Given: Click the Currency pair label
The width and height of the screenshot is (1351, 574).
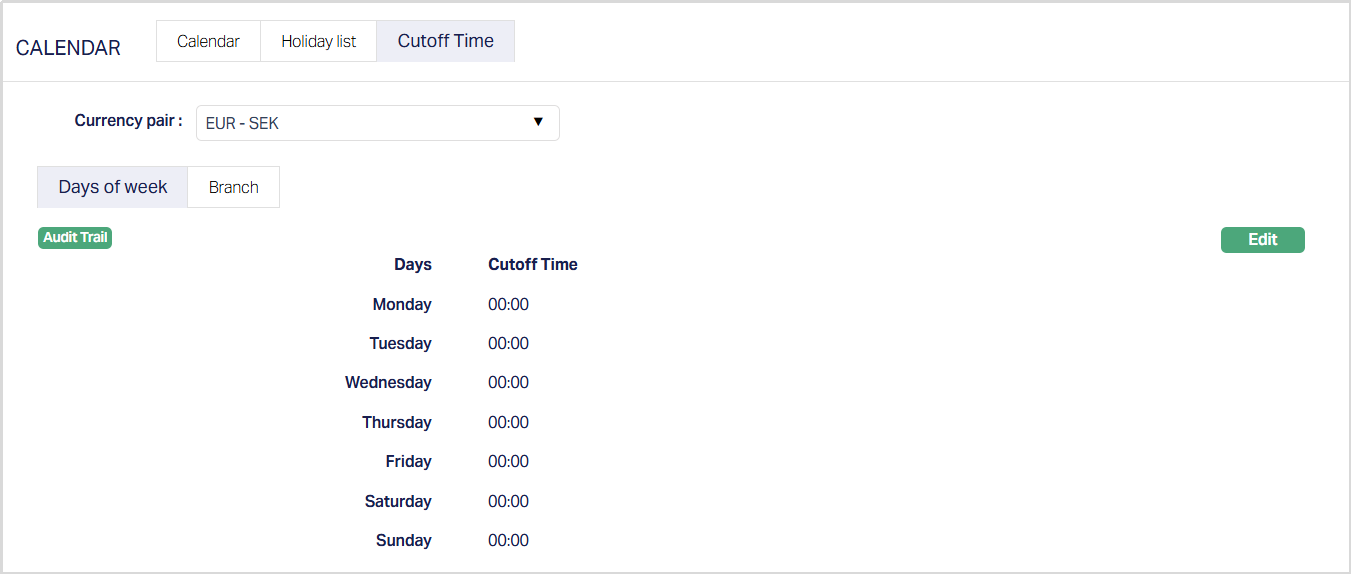Looking at the screenshot, I should 128,121.
